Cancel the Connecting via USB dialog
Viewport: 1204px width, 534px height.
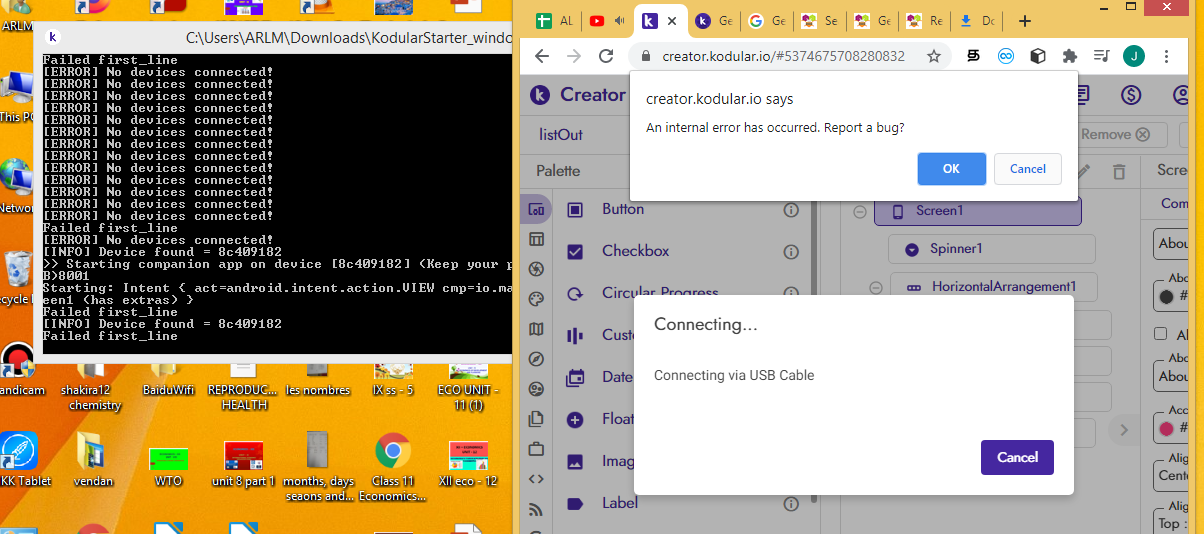pyautogui.click(x=1017, y=457)
